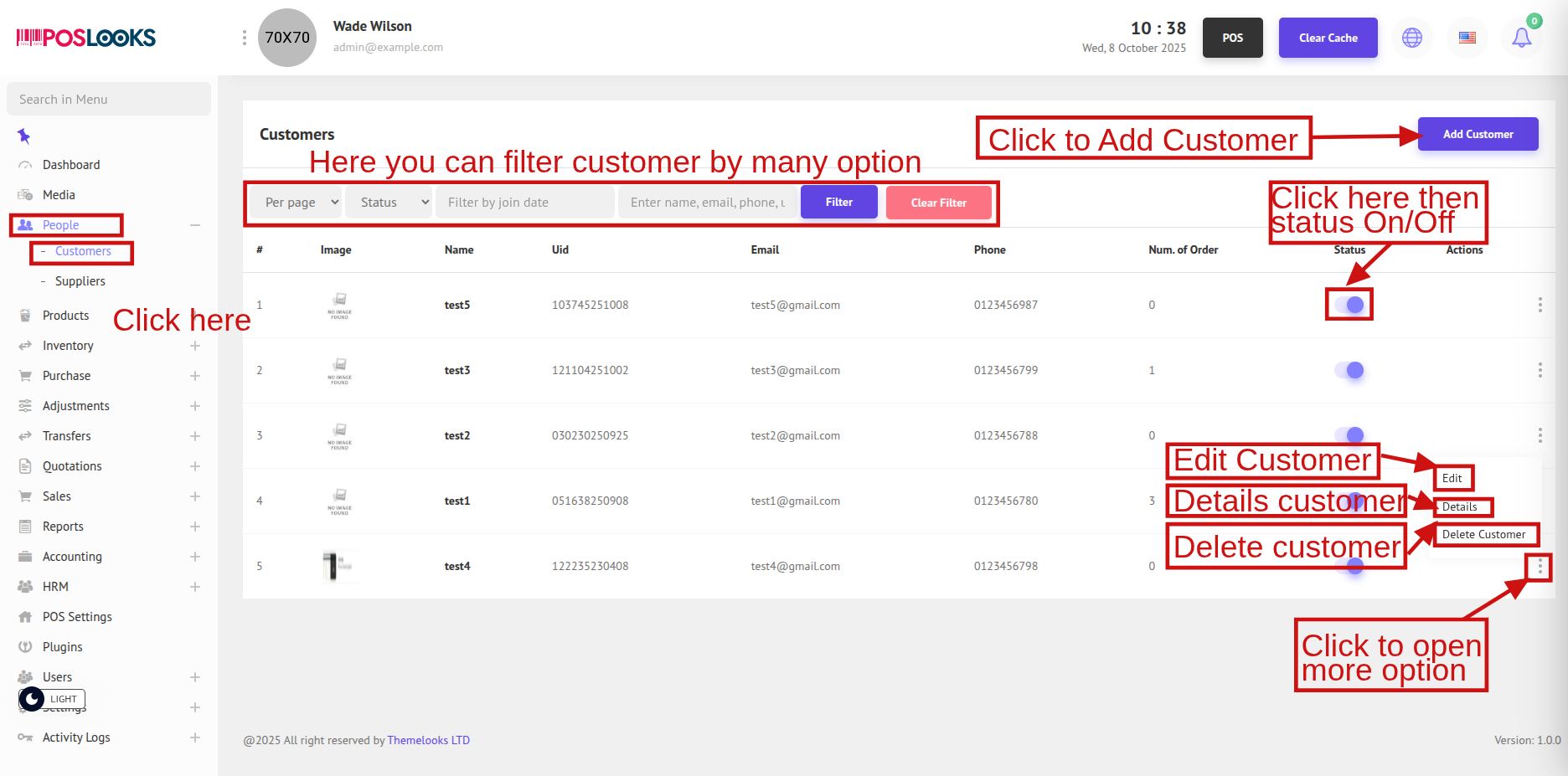Select Delete Customer from the options menu
Image resolution: width=1568 pixels, height=776 pixels.
point(1483,535)
